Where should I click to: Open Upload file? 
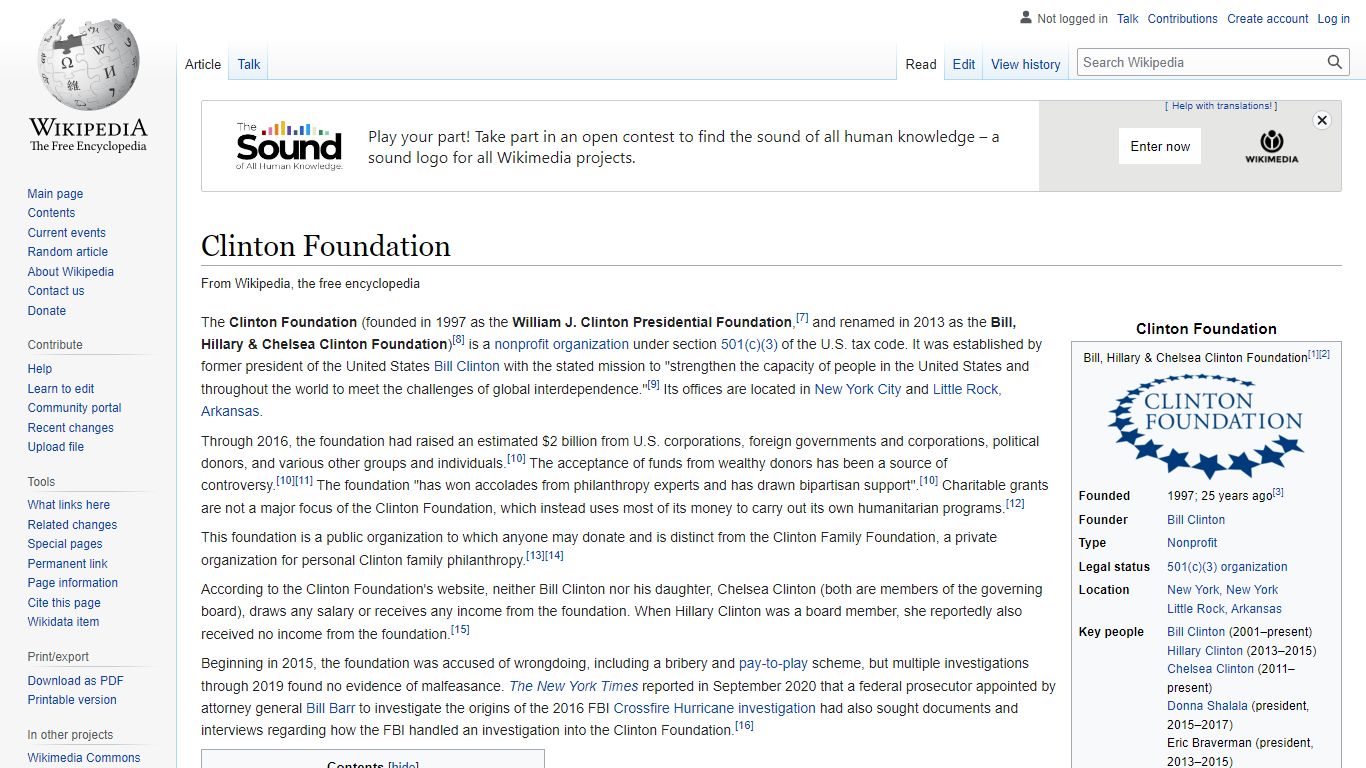(56, 447)
